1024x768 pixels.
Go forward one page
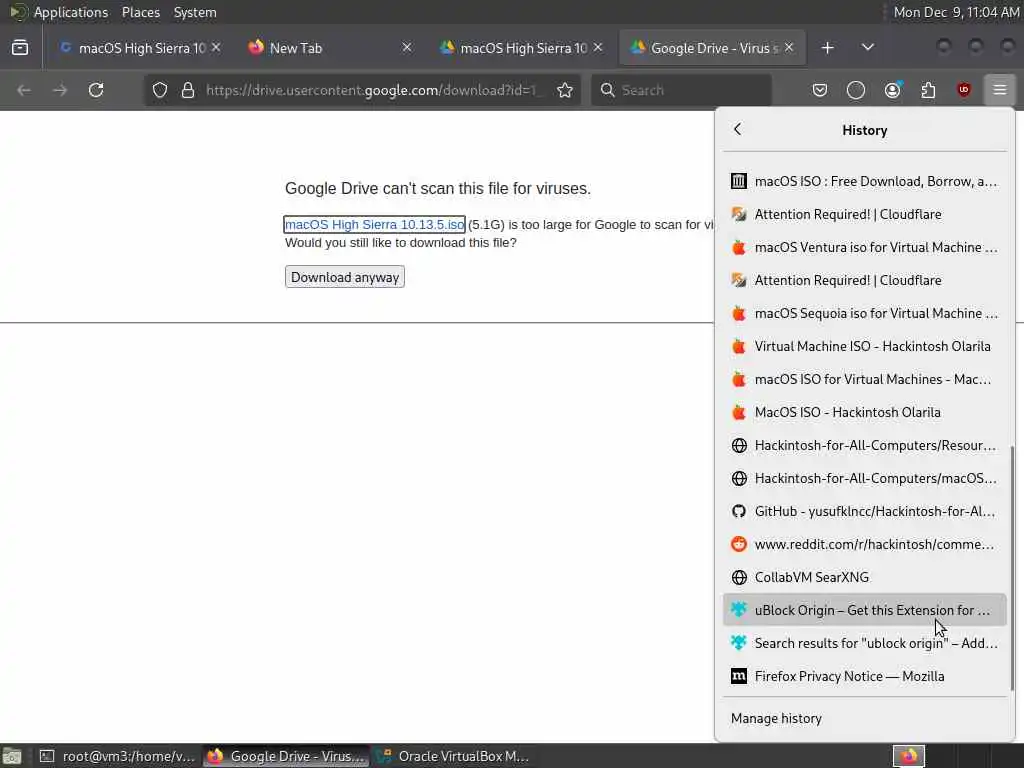[x=60, y=89]
